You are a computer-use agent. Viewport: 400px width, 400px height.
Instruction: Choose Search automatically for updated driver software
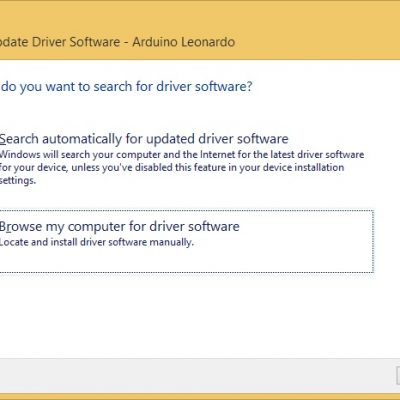(x=144, y=139)
